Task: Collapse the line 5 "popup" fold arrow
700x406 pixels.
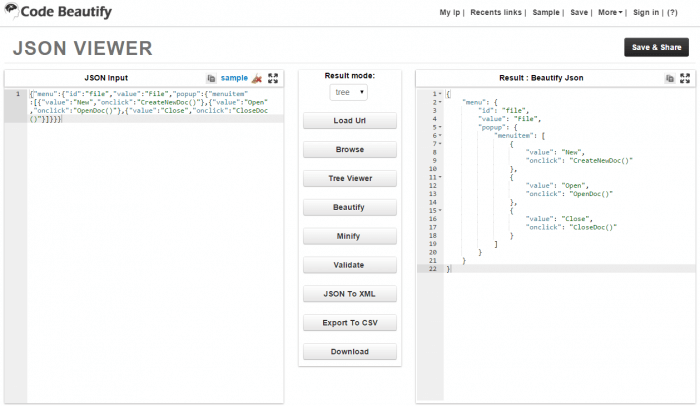Action: coord(440,127)
